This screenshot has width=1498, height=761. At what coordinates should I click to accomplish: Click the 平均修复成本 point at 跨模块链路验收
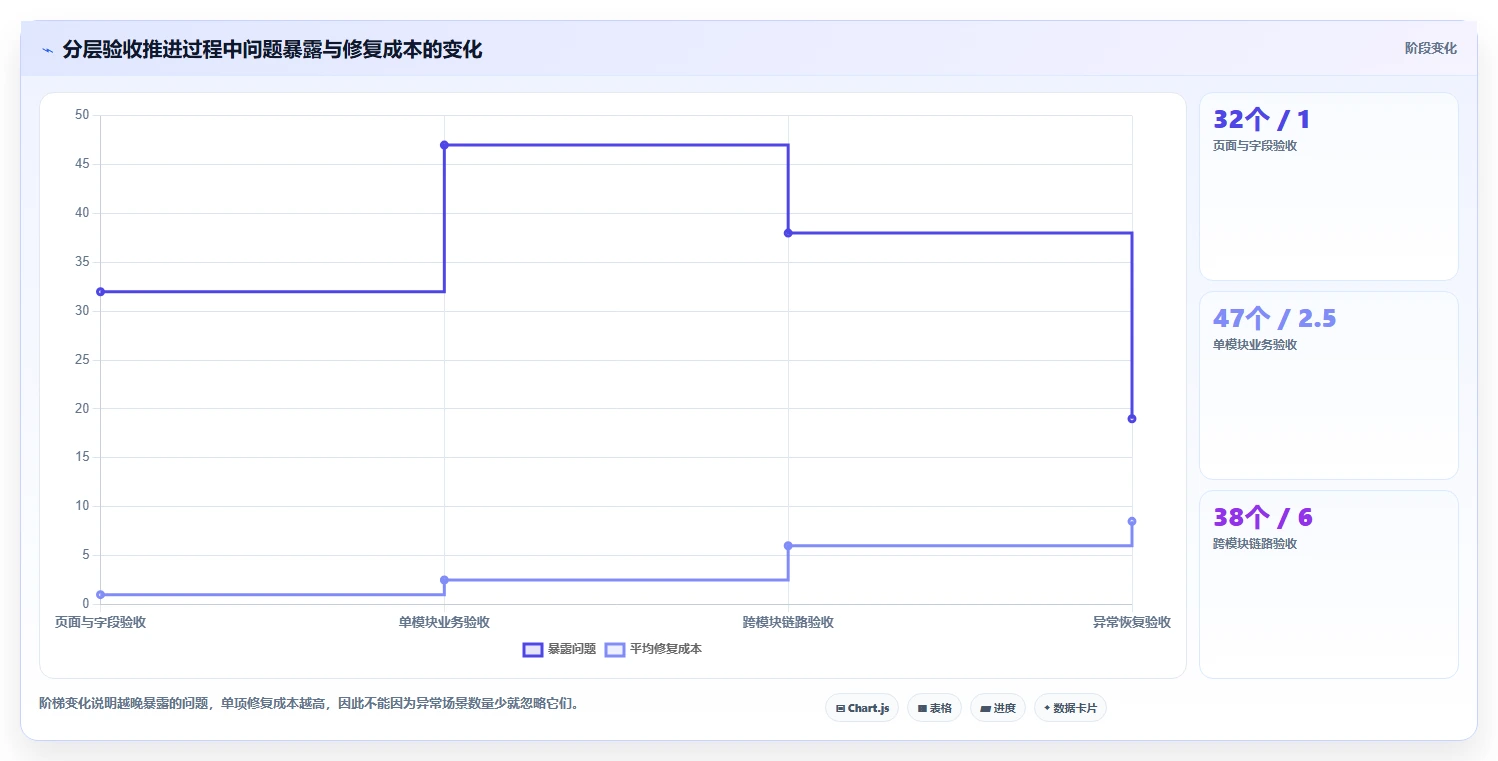click(788, 546)
